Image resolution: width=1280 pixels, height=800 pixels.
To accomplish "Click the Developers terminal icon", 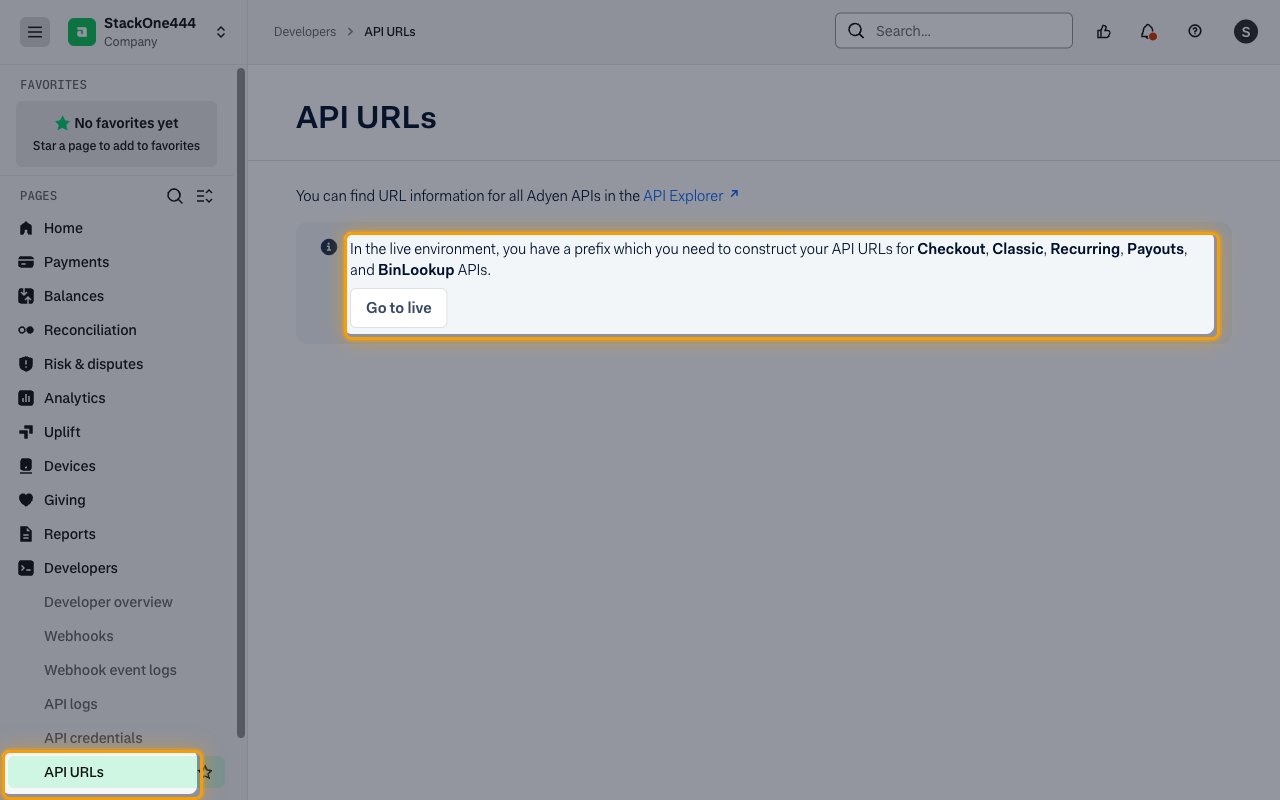I will pyautogui.click(x=26, y=568).
